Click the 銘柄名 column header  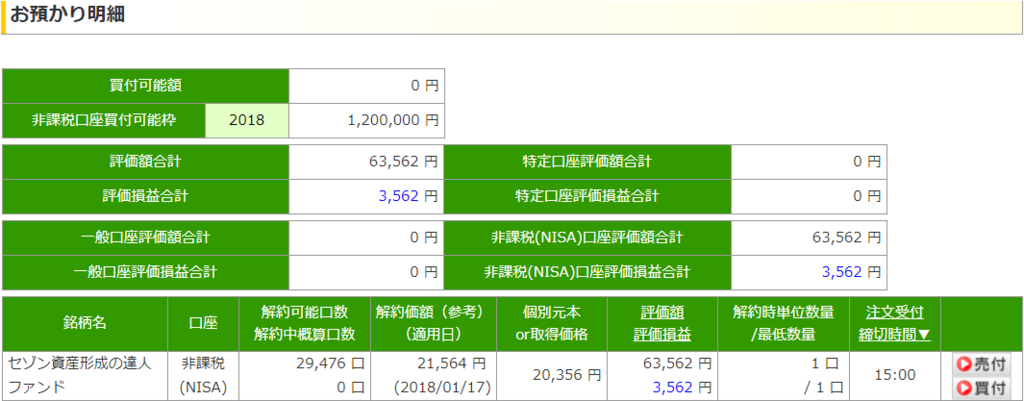click(x=85, y=323)
